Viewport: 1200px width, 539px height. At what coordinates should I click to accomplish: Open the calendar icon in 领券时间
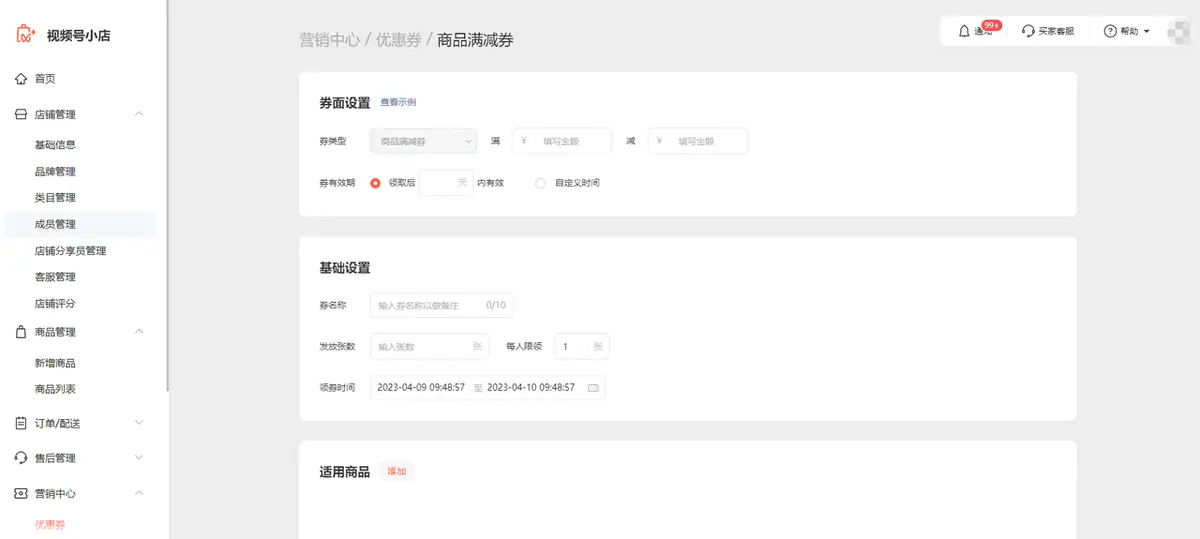coord(592,387)
